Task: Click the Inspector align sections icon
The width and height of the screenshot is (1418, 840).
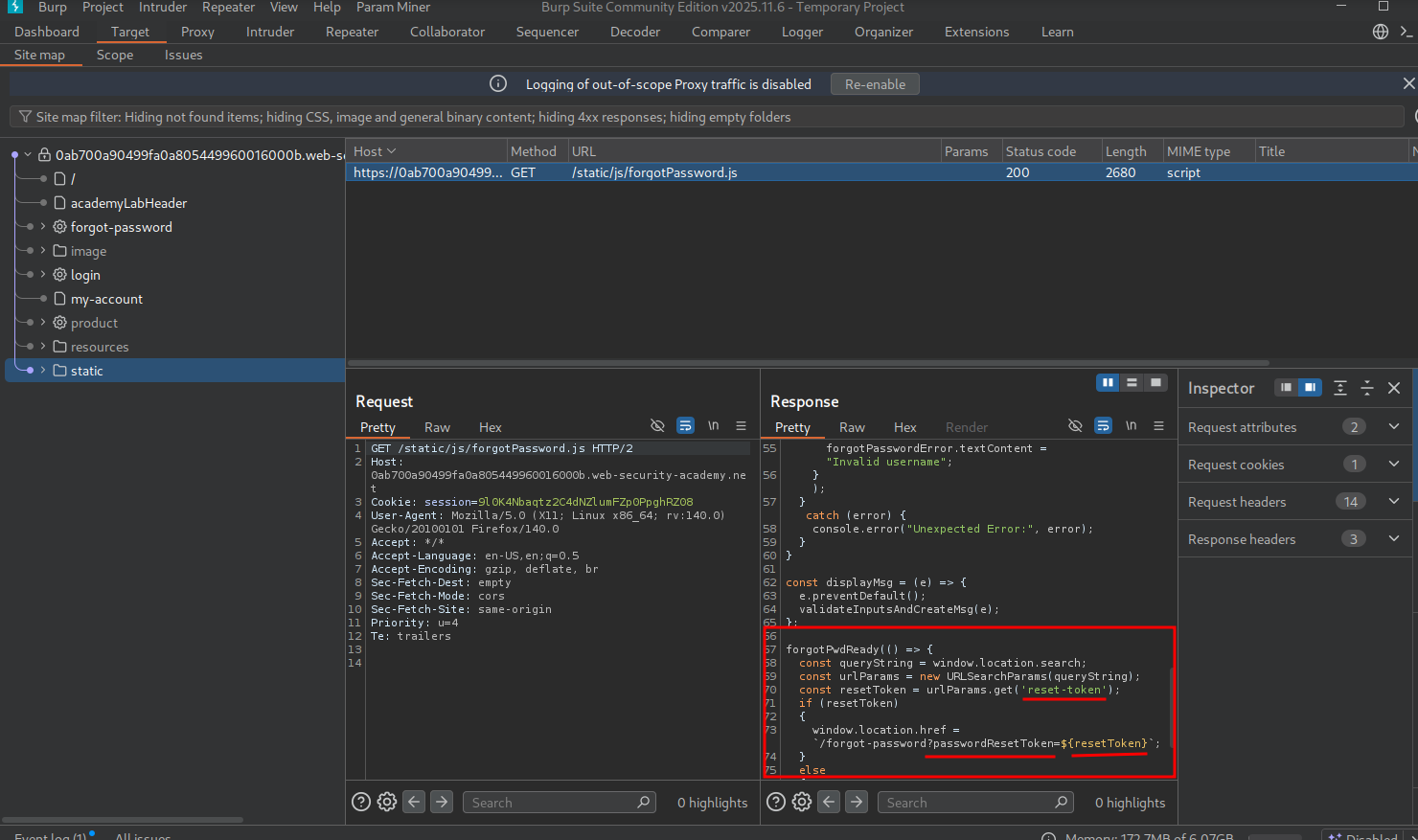Action: [x=1340, y=388]
